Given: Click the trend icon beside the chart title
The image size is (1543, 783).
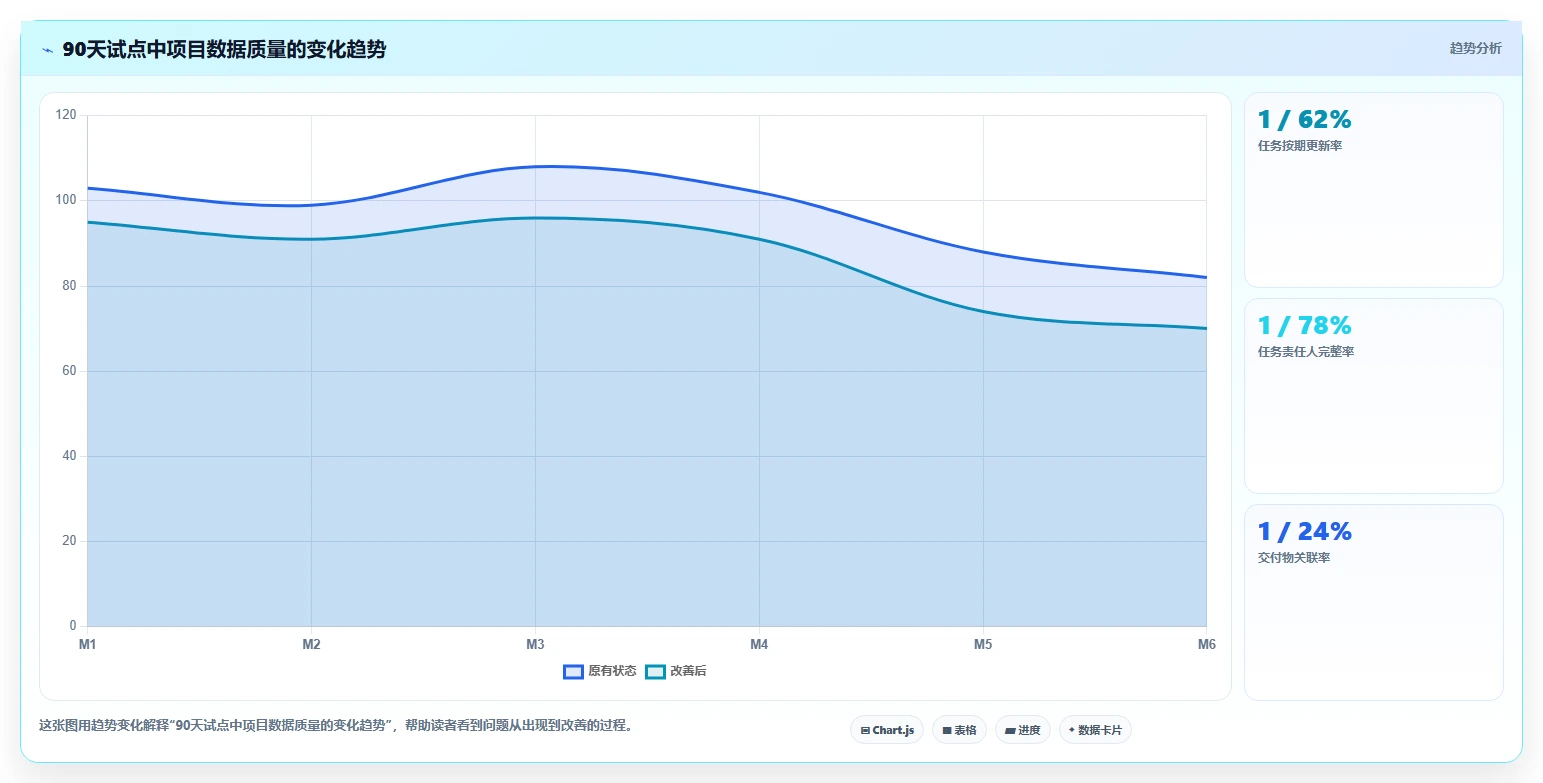Looking at the screenshot, I should (47, 50).
